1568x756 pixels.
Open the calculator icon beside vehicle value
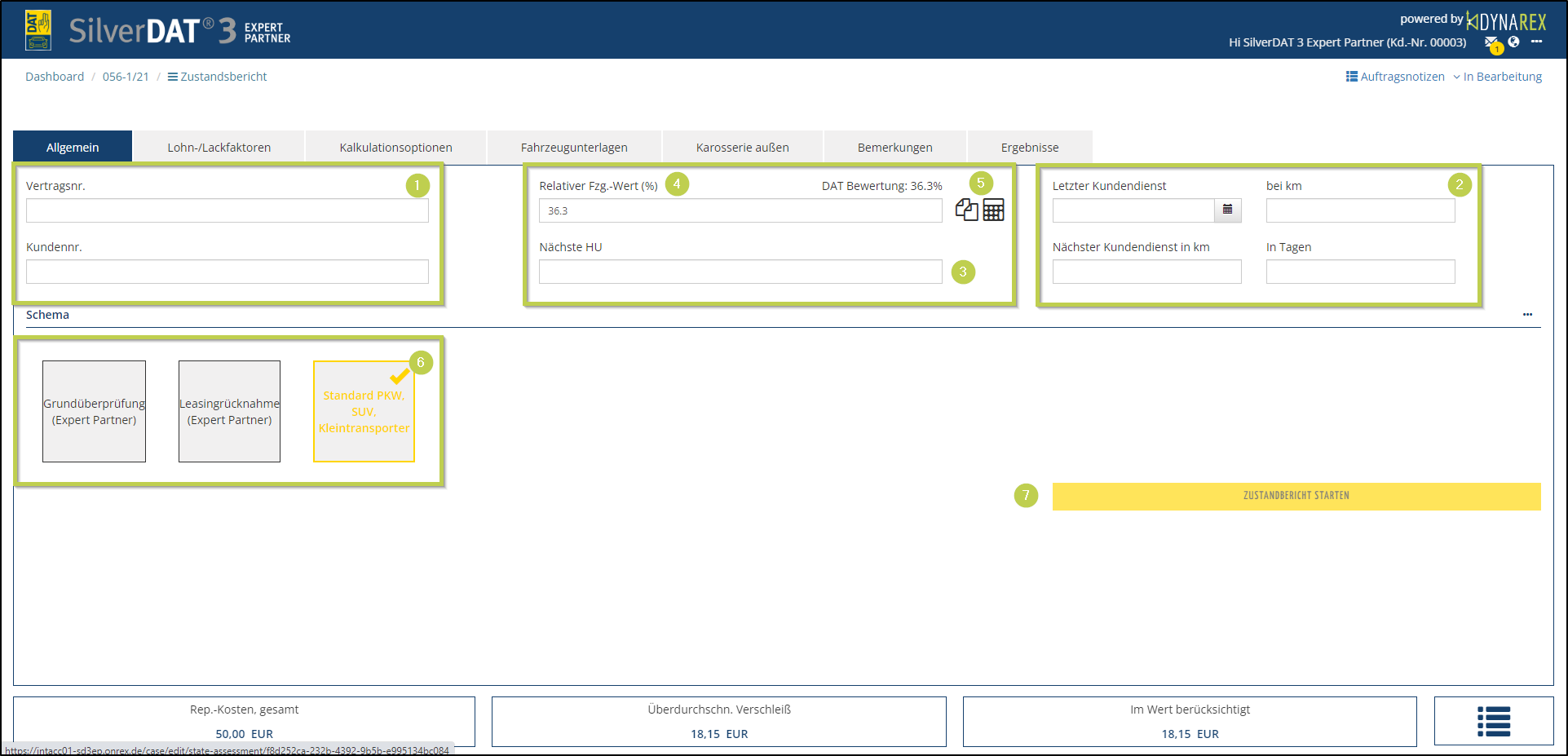(x=993, y=210)
